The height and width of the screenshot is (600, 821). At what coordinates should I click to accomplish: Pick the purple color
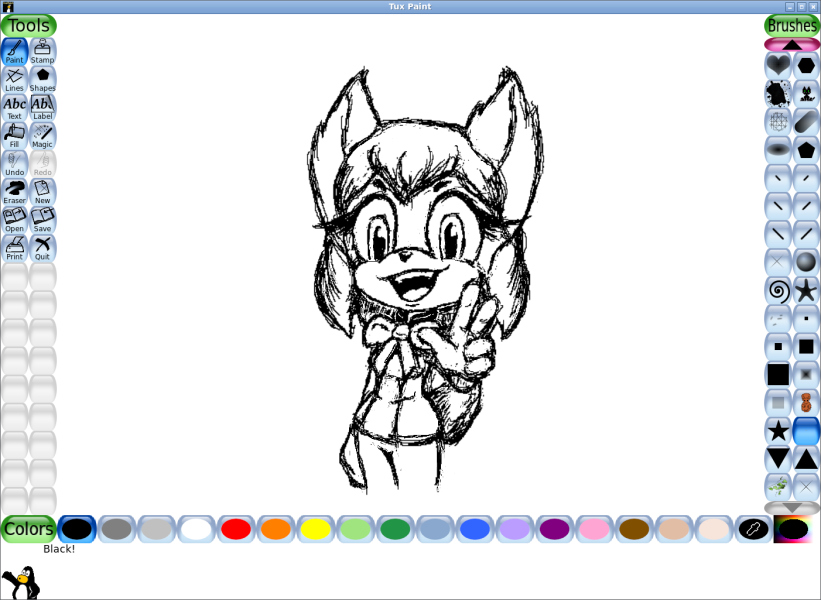[554, 529]
